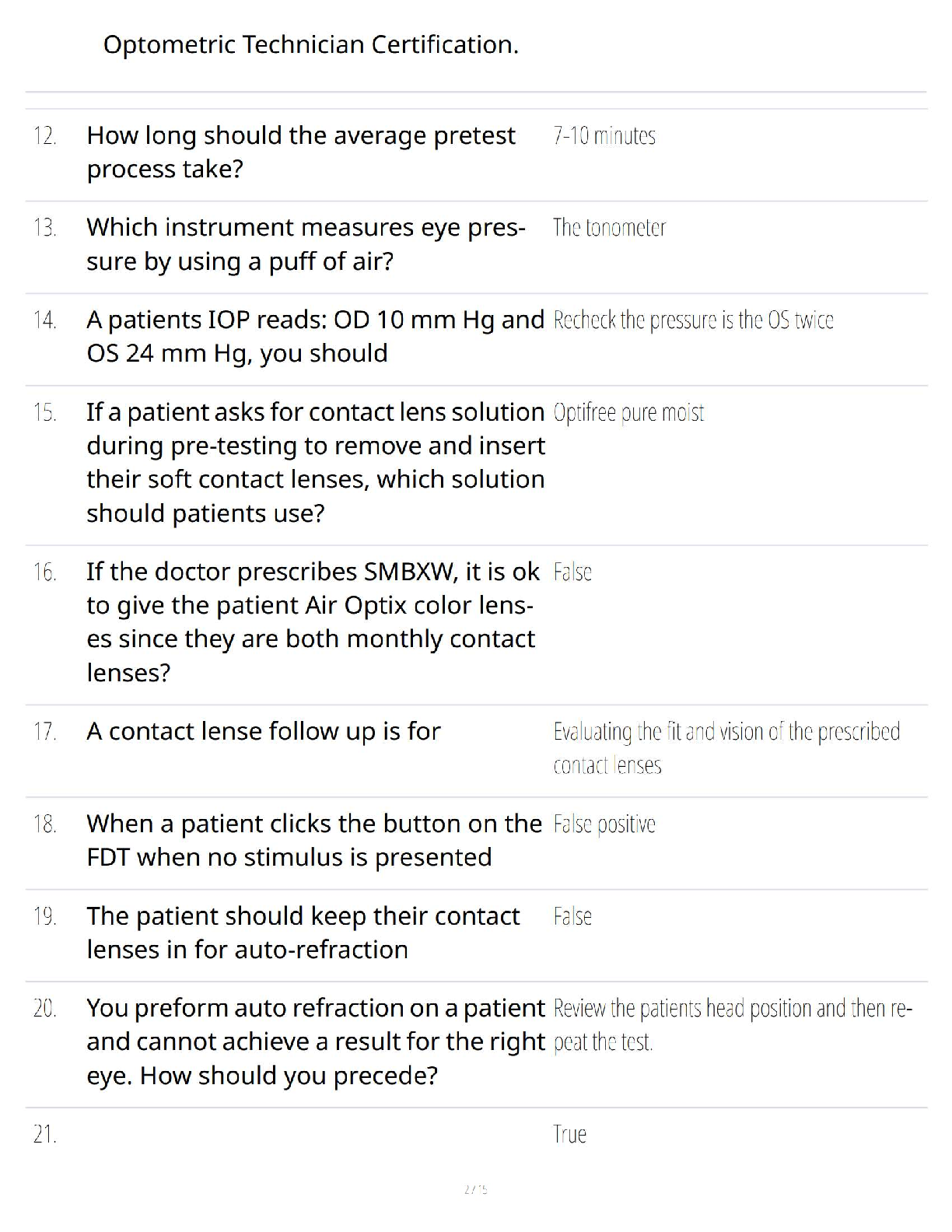Click the Optometric Technician Certification title
The image size is (952, 1232).
310,45
